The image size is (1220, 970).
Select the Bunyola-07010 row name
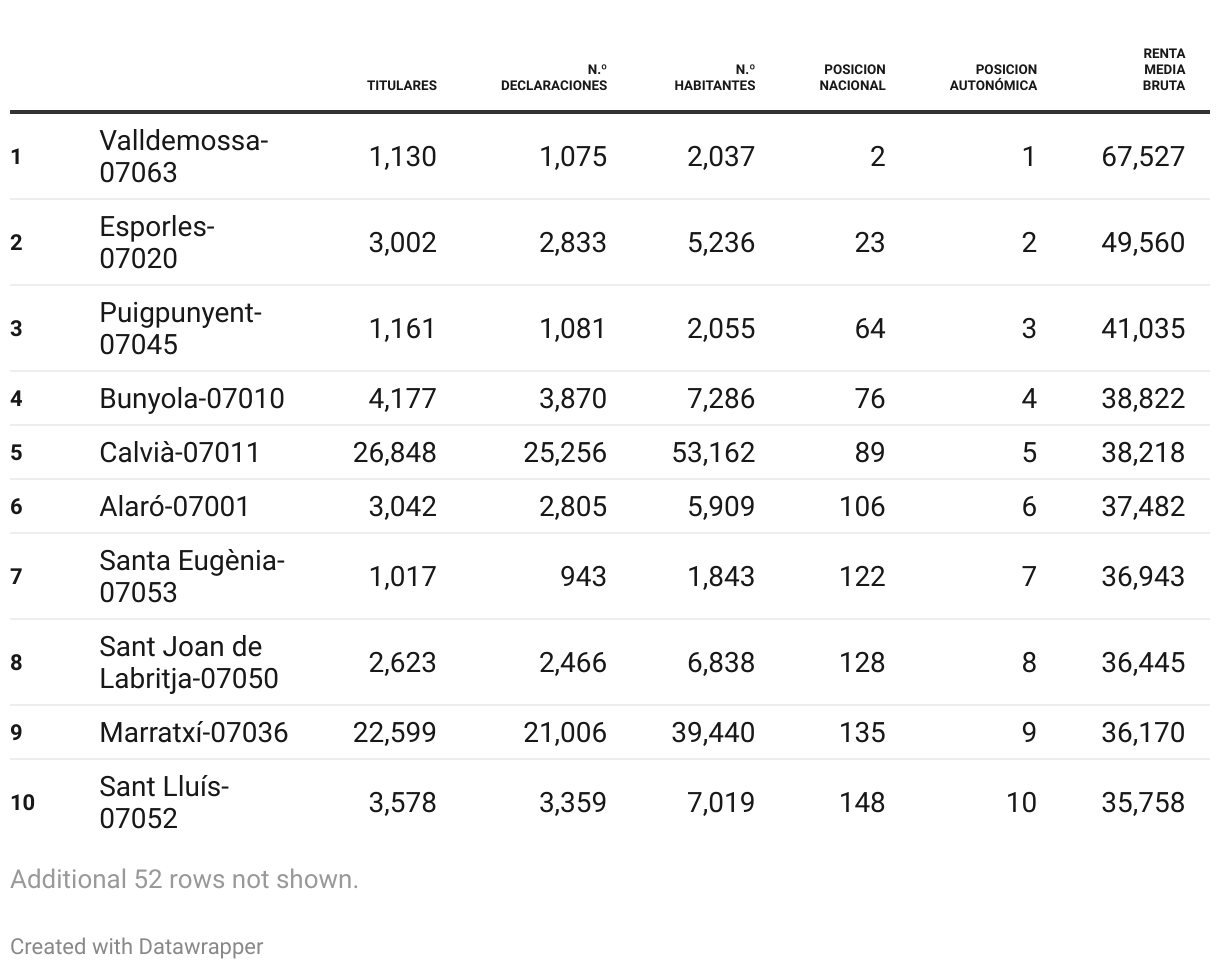[x=192, y=398]
